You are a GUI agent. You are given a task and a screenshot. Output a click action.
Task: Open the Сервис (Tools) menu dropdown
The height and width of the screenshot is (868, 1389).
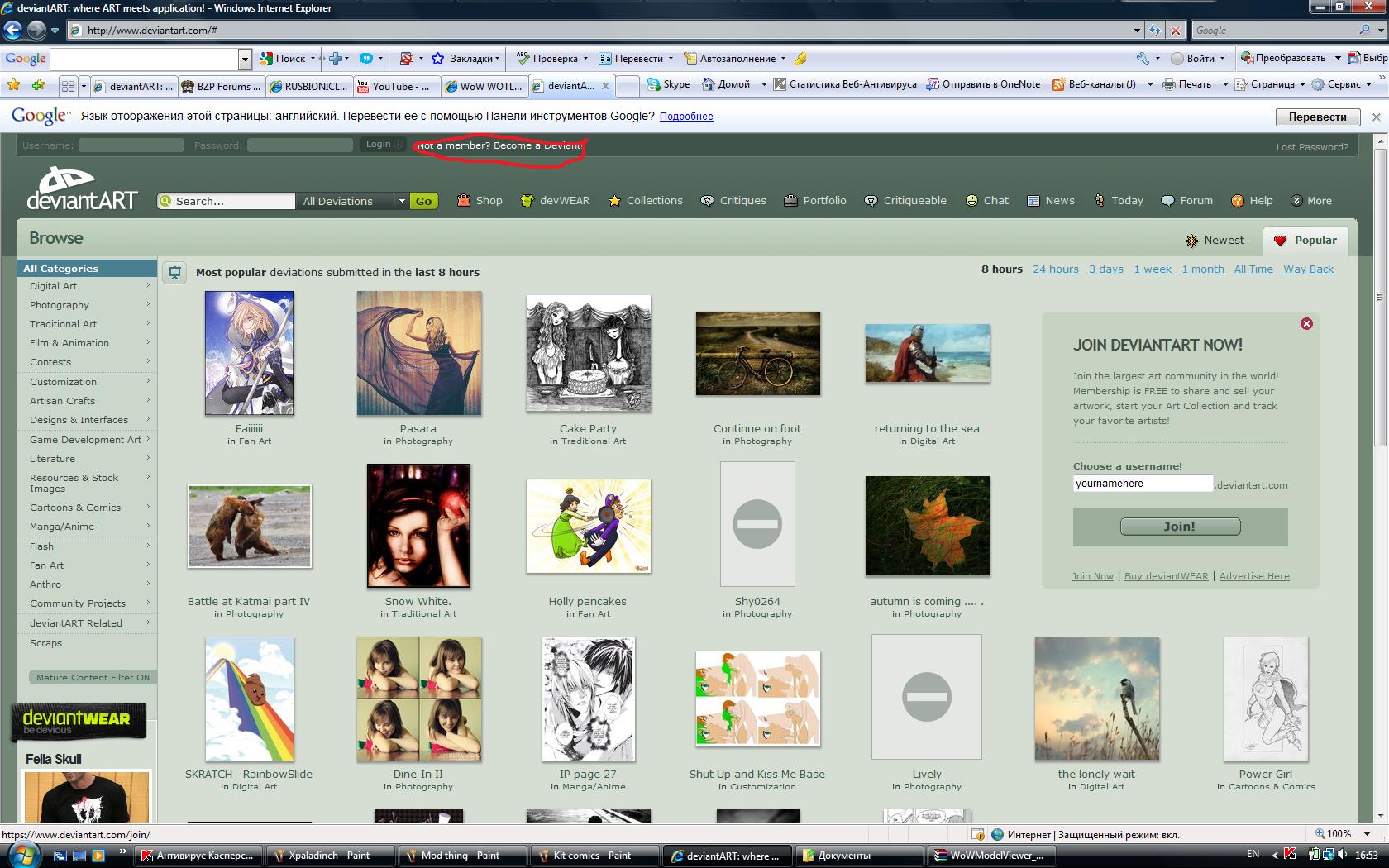pyautogui.click(x=1369, y=84)
